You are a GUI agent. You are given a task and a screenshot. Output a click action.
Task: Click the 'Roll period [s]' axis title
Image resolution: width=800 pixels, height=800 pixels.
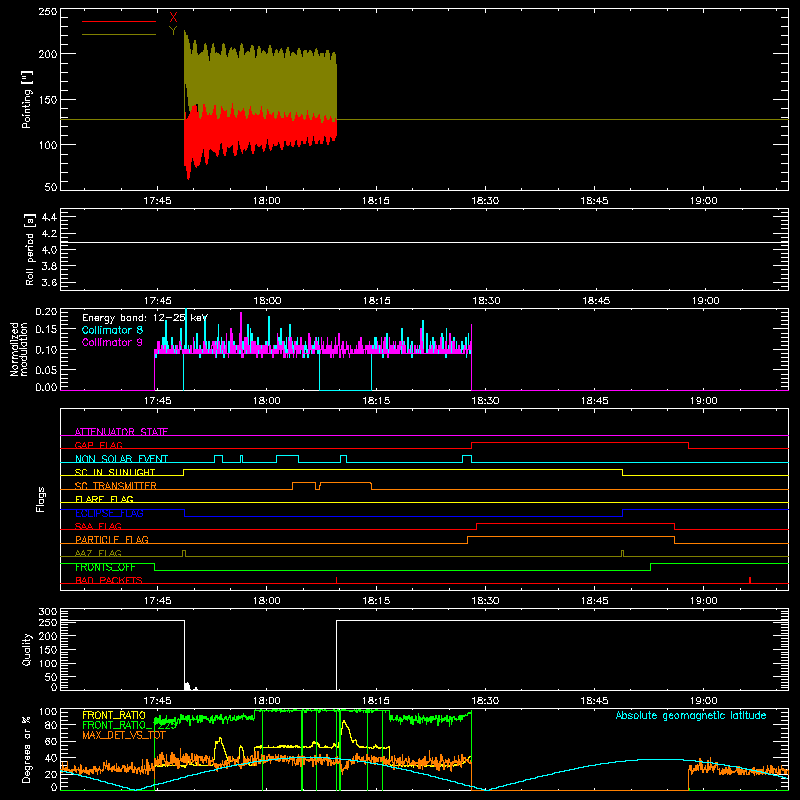29,249
